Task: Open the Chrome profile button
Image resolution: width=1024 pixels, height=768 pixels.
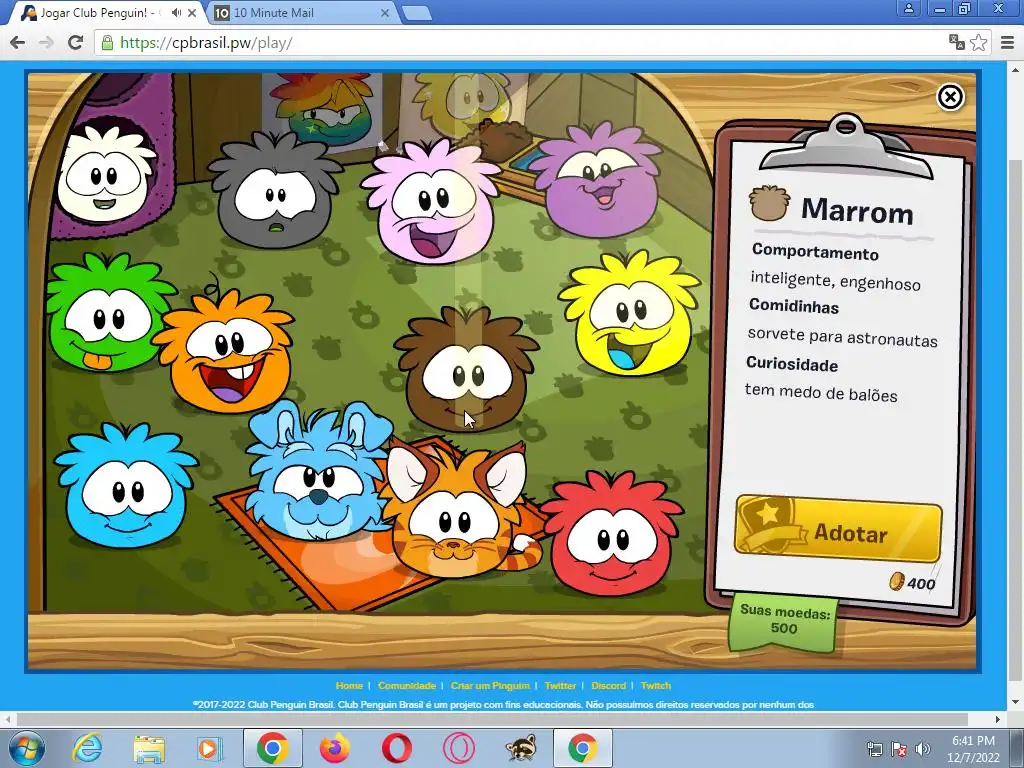Action: pos(908,8)
